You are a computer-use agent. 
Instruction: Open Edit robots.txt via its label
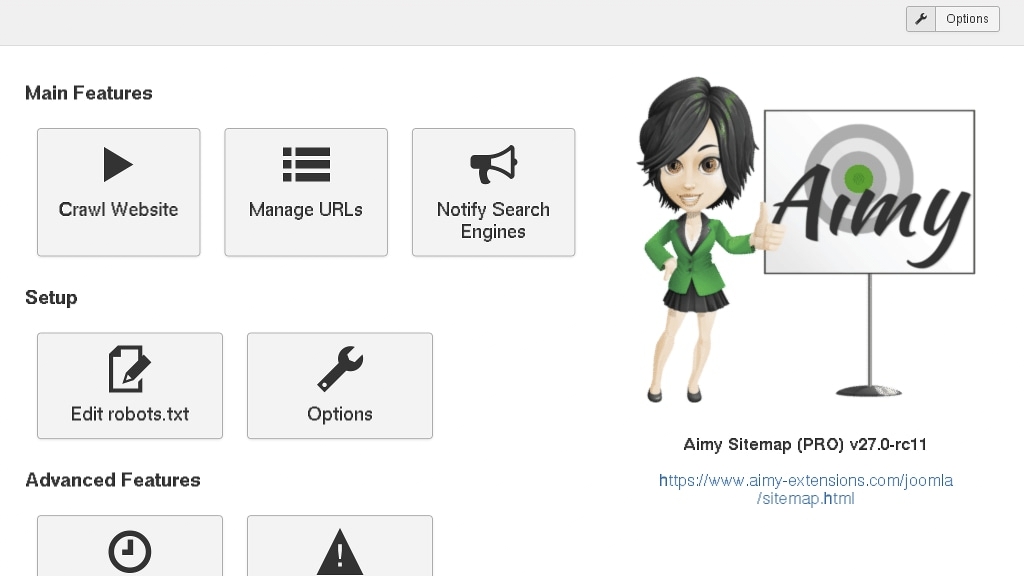pyautogui.click(x=130, y=414)
